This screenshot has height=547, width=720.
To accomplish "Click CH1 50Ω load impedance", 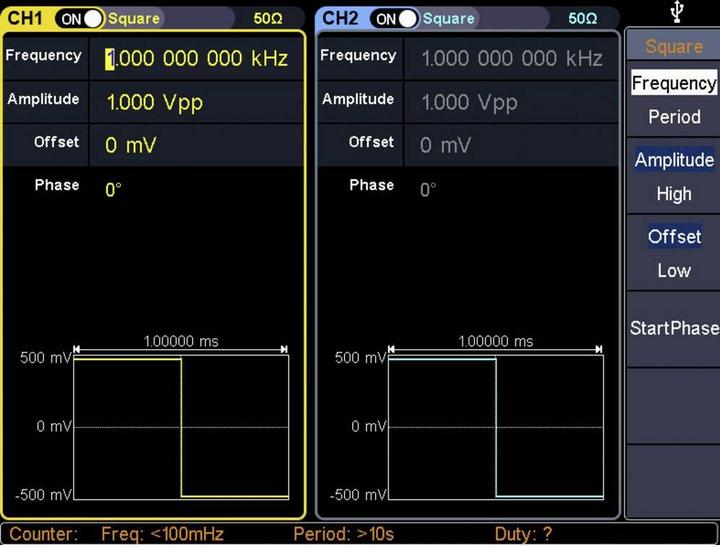I will (x=268, y=18).
